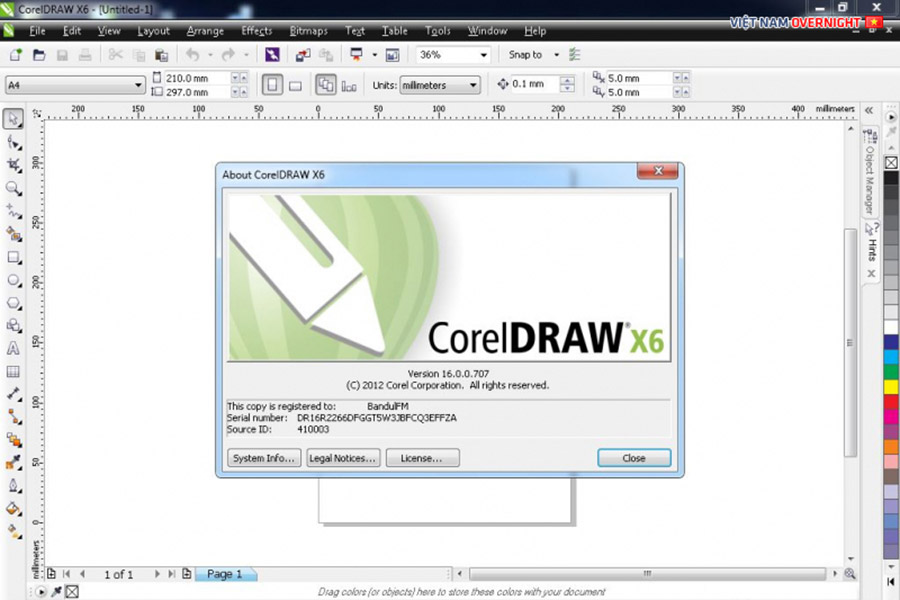Viewport: 900px width, 600px height.
Task: Open the File menu
Action: (x=37, y=31)
